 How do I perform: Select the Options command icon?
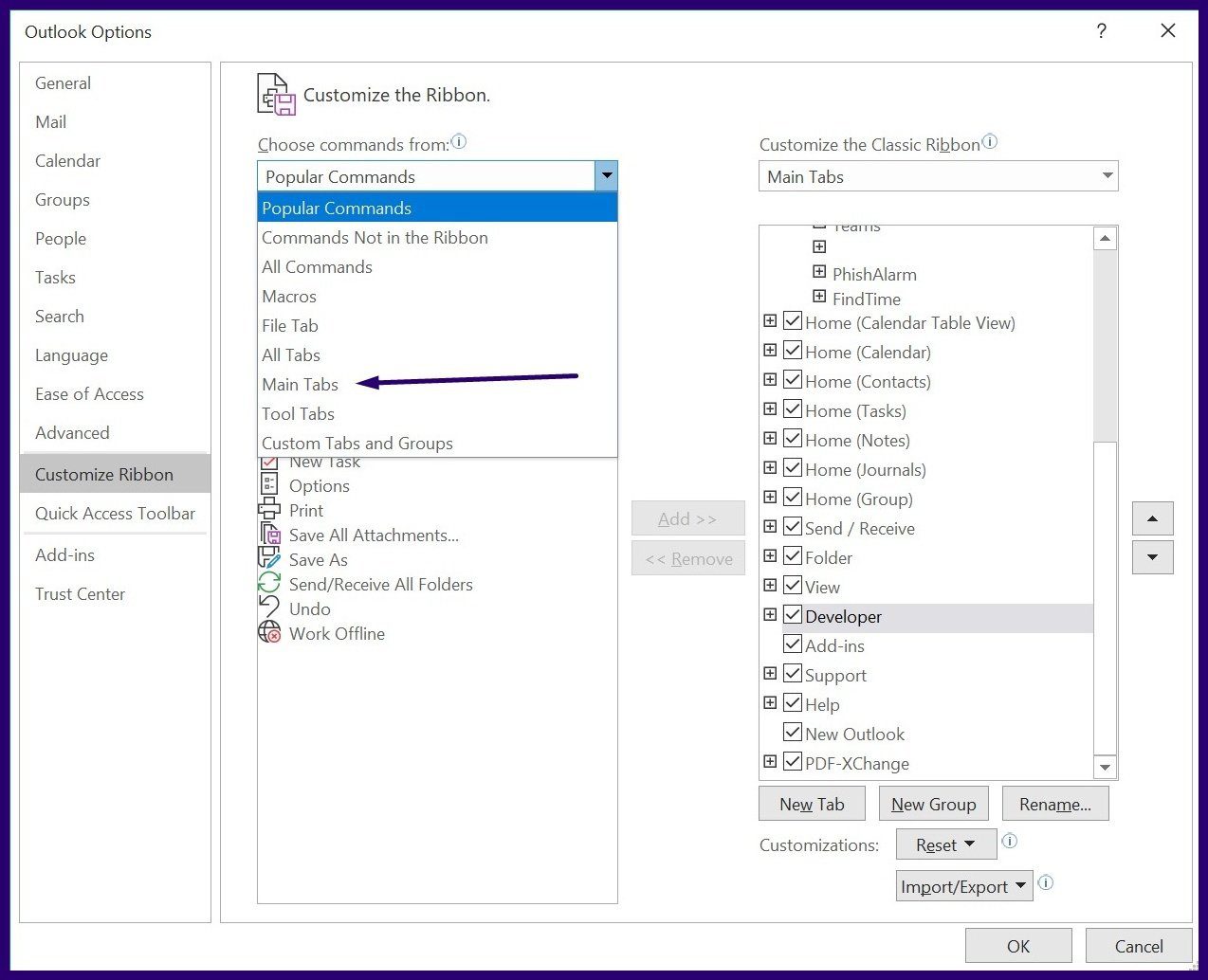click(x=269, y=485)
